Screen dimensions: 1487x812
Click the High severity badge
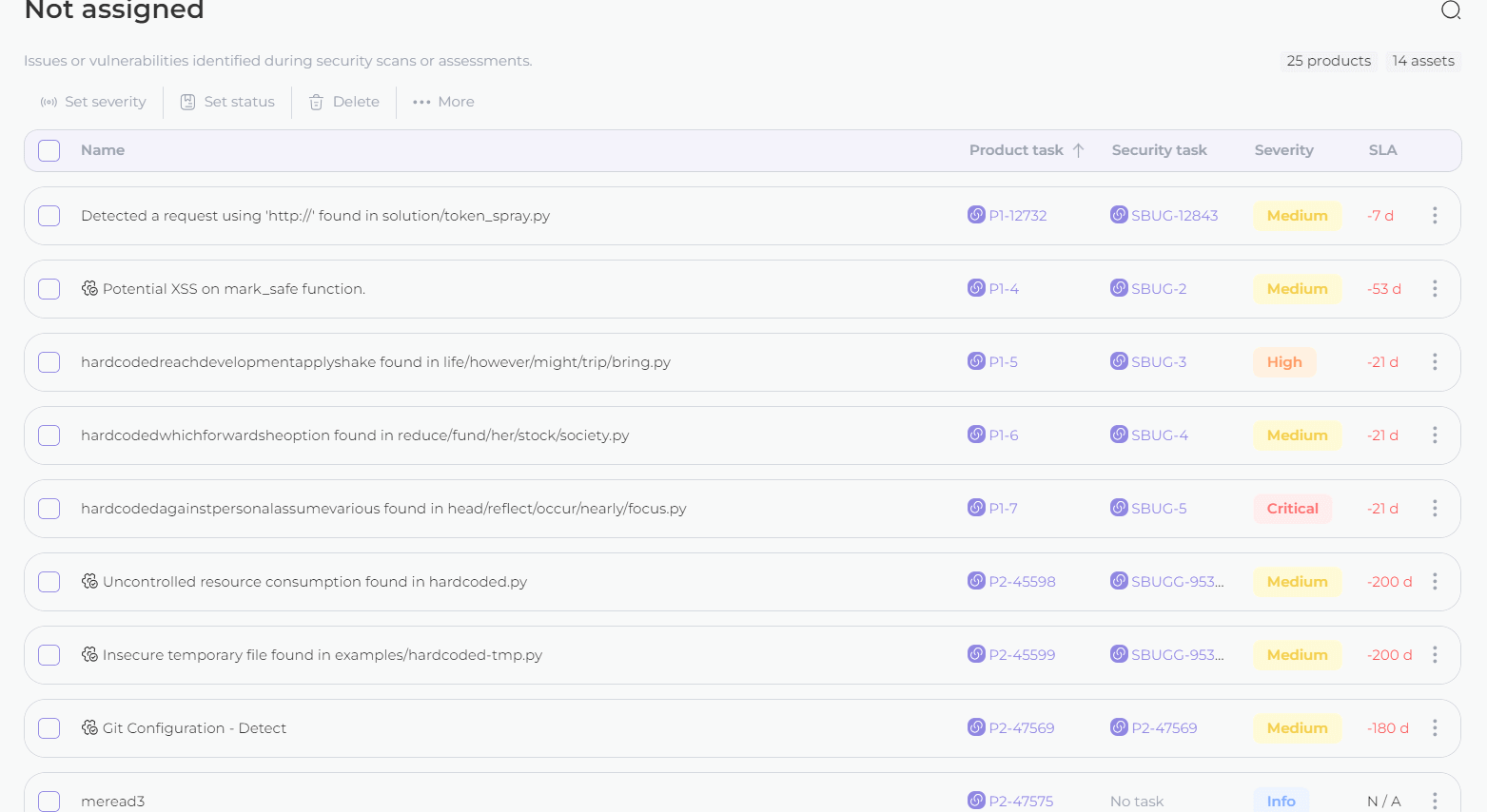1284,362
